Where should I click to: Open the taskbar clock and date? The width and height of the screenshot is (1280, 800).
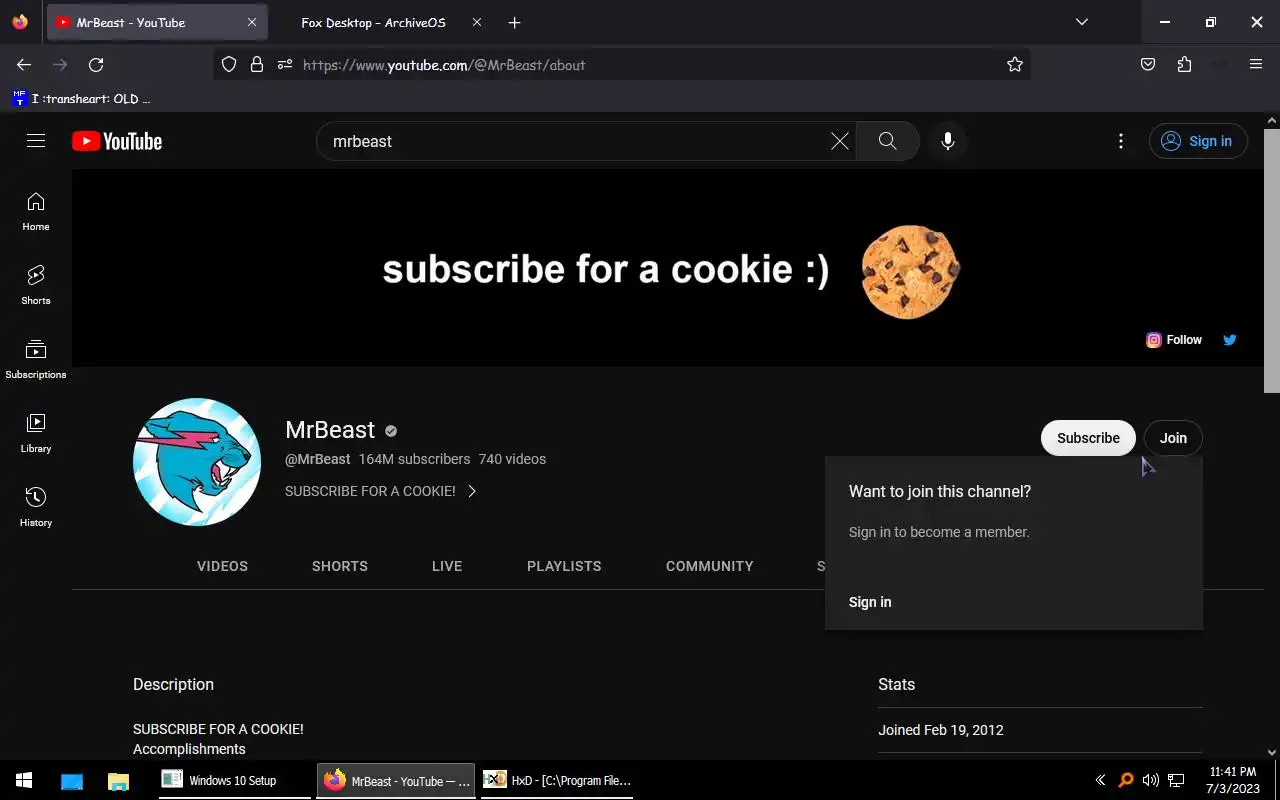click(x=1233, y=780)
